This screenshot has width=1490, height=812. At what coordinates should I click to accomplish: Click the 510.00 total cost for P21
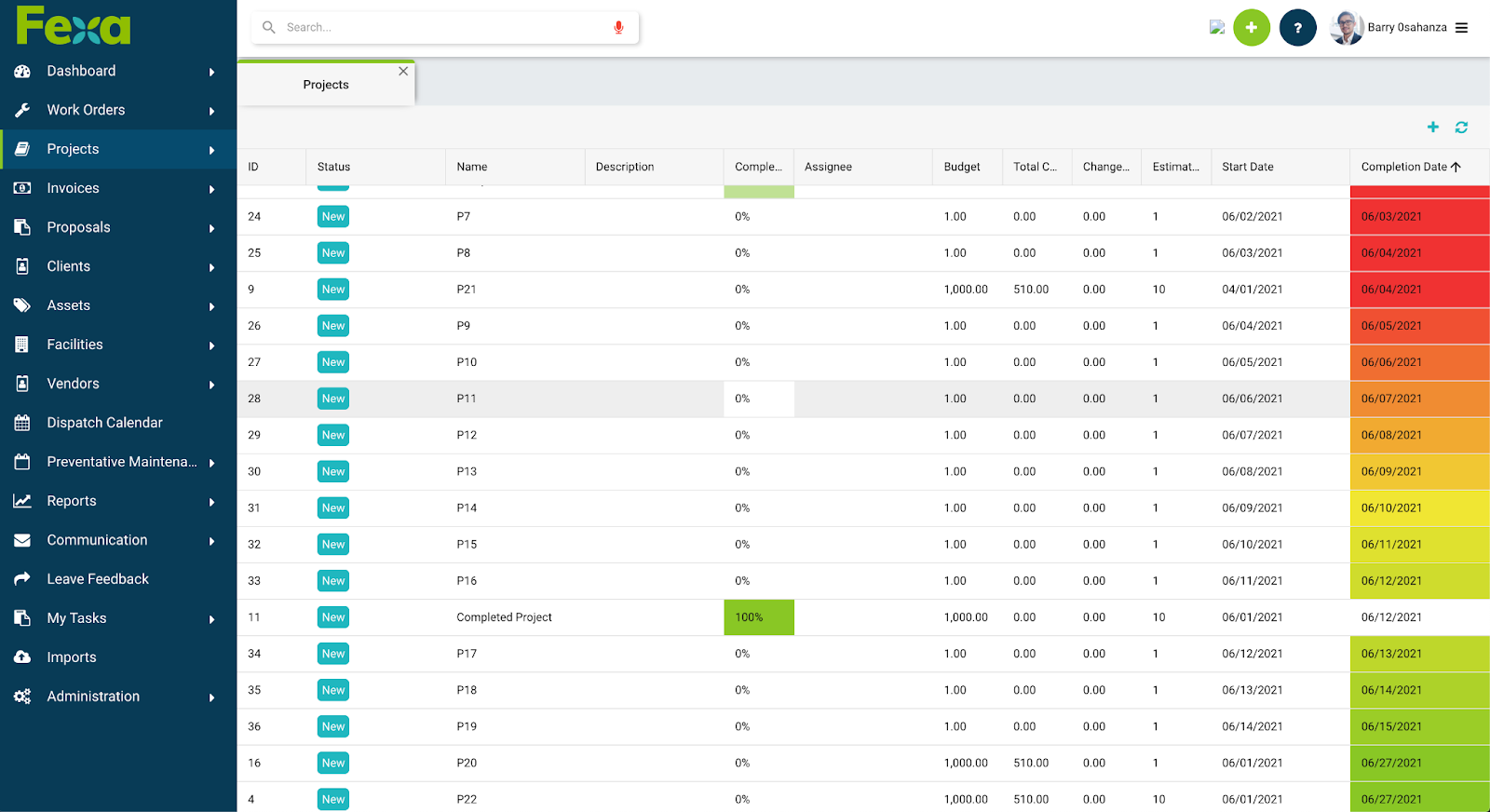tap(1036, 290)
